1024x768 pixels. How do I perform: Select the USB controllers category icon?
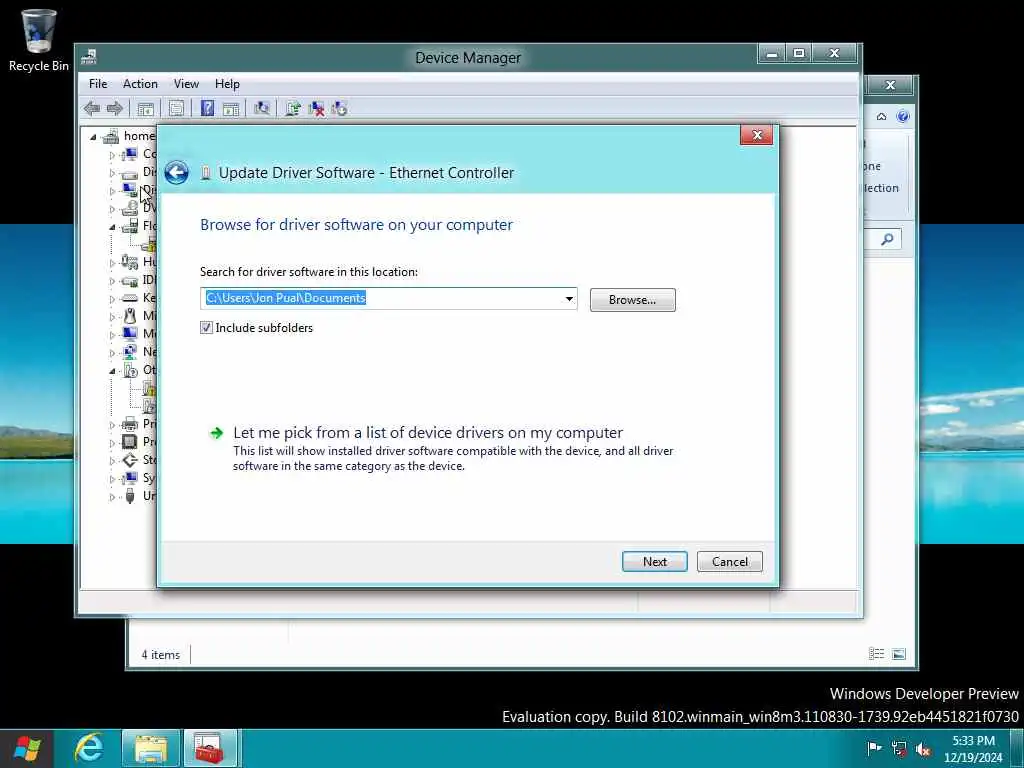pyautogui.click(x=130, y=496)
